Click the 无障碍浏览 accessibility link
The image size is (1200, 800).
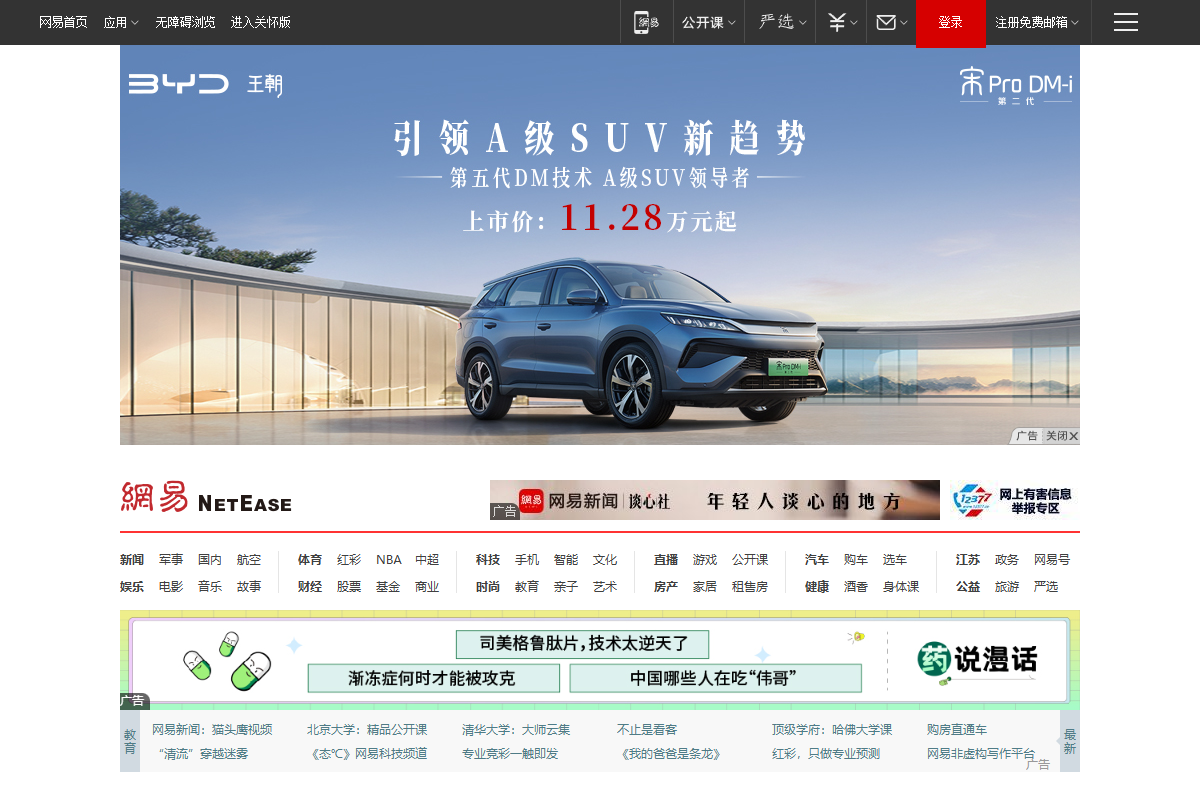(184, 22)
